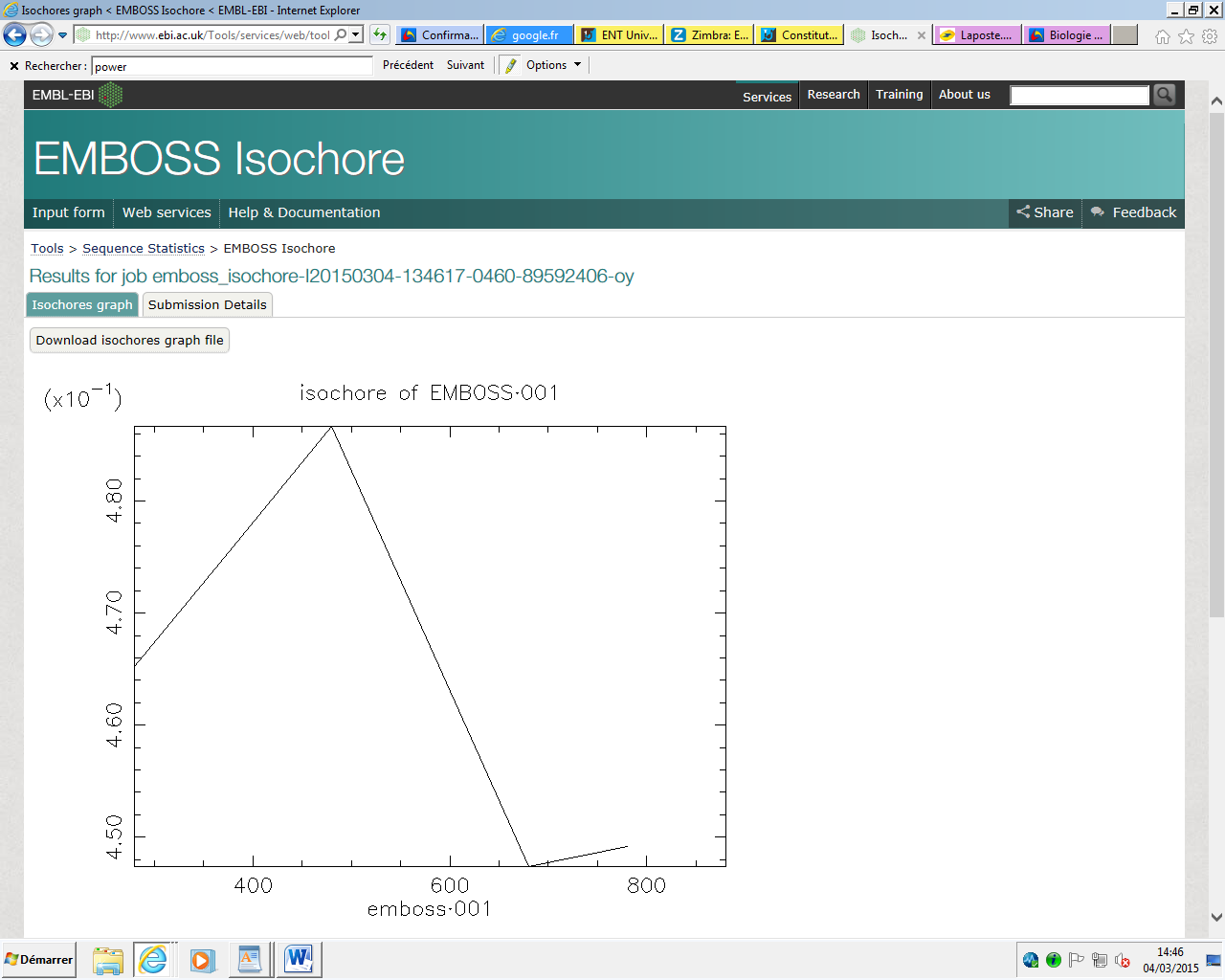Open the Web services tab
The height and width of the screenshot is (980, 1225).
click(x=167, y=212)
